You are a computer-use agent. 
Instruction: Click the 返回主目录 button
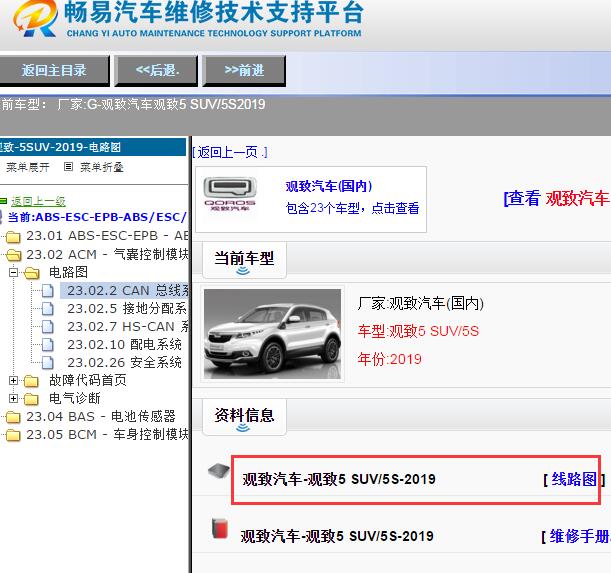pos(54,71)
